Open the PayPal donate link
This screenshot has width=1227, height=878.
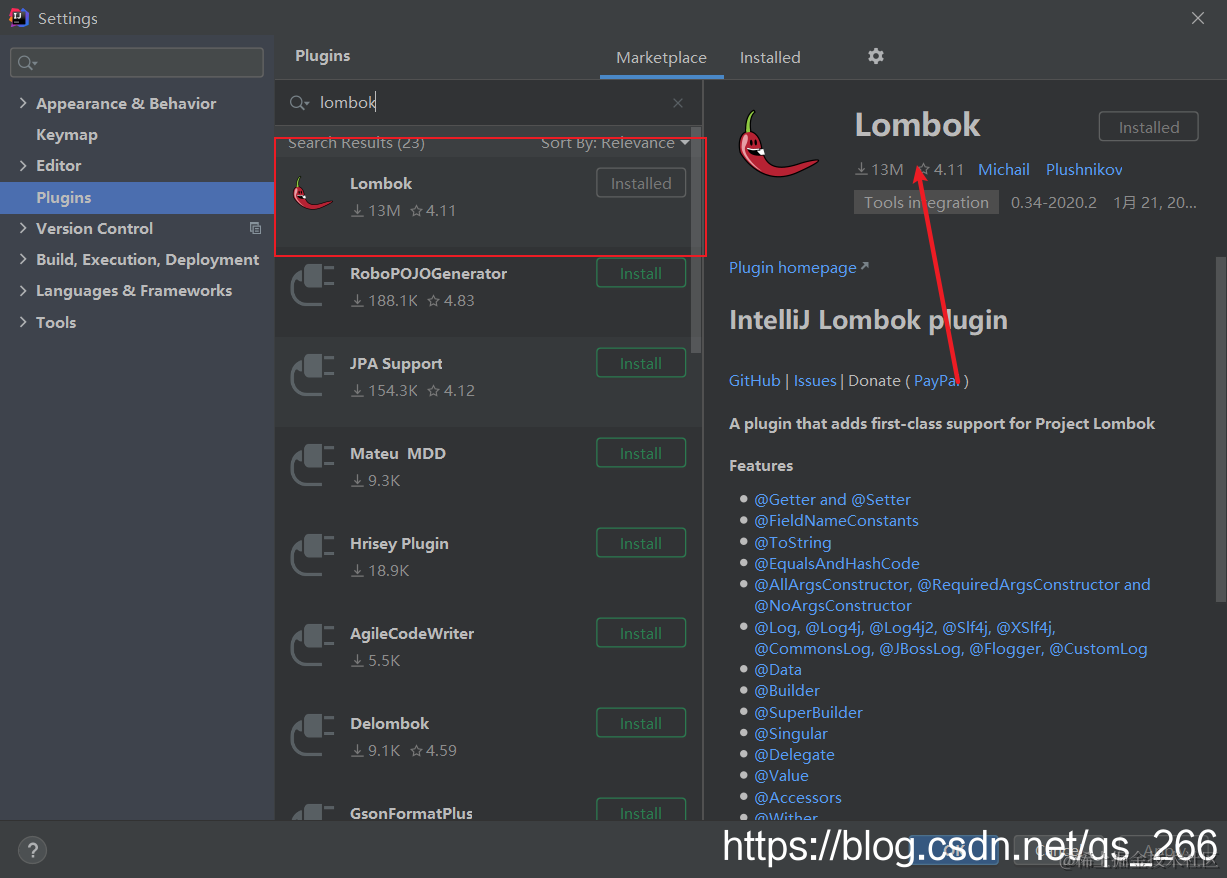[937, 380]
